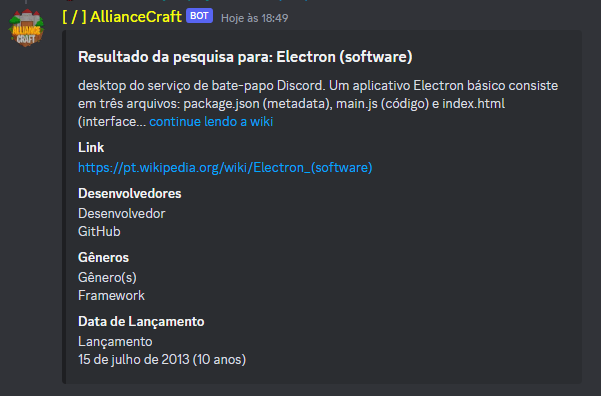Select the Gêneros field heading

click(x=103, y=257)
